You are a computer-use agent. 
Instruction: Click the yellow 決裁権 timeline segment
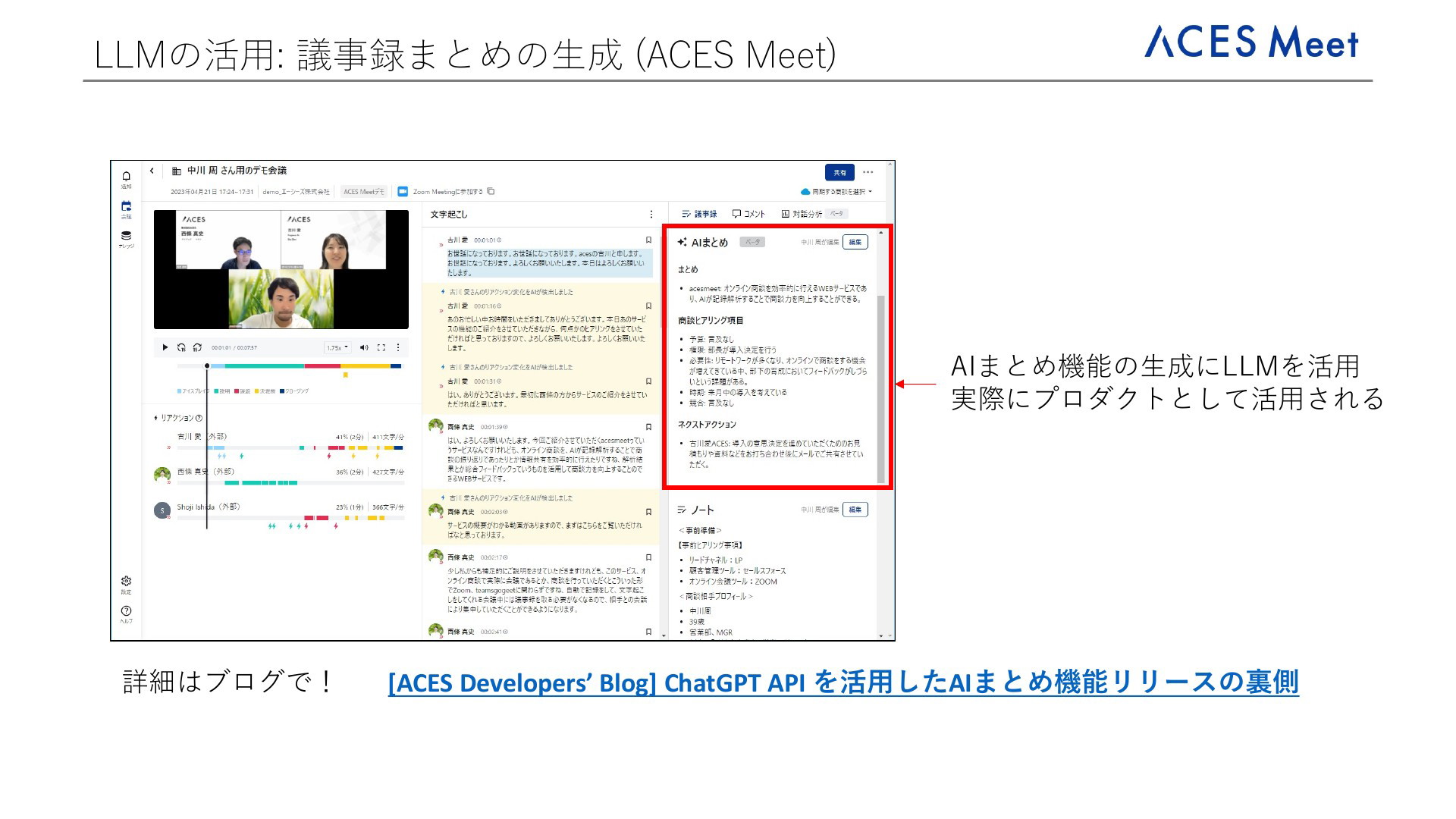366,366
